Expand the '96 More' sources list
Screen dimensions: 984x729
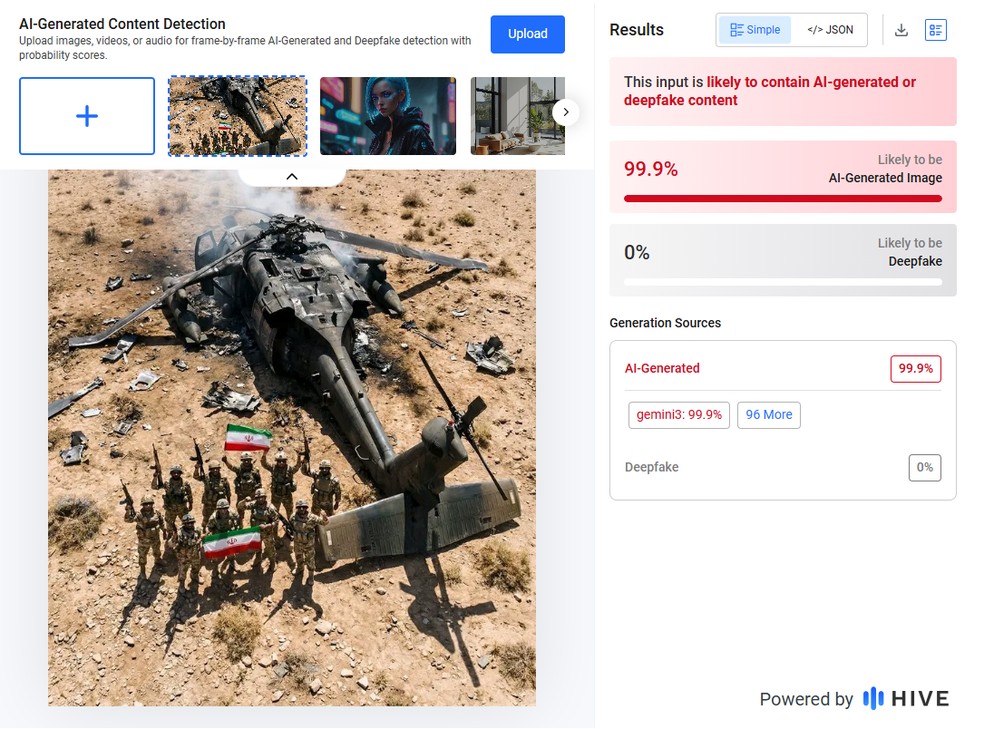click(768, 415)
